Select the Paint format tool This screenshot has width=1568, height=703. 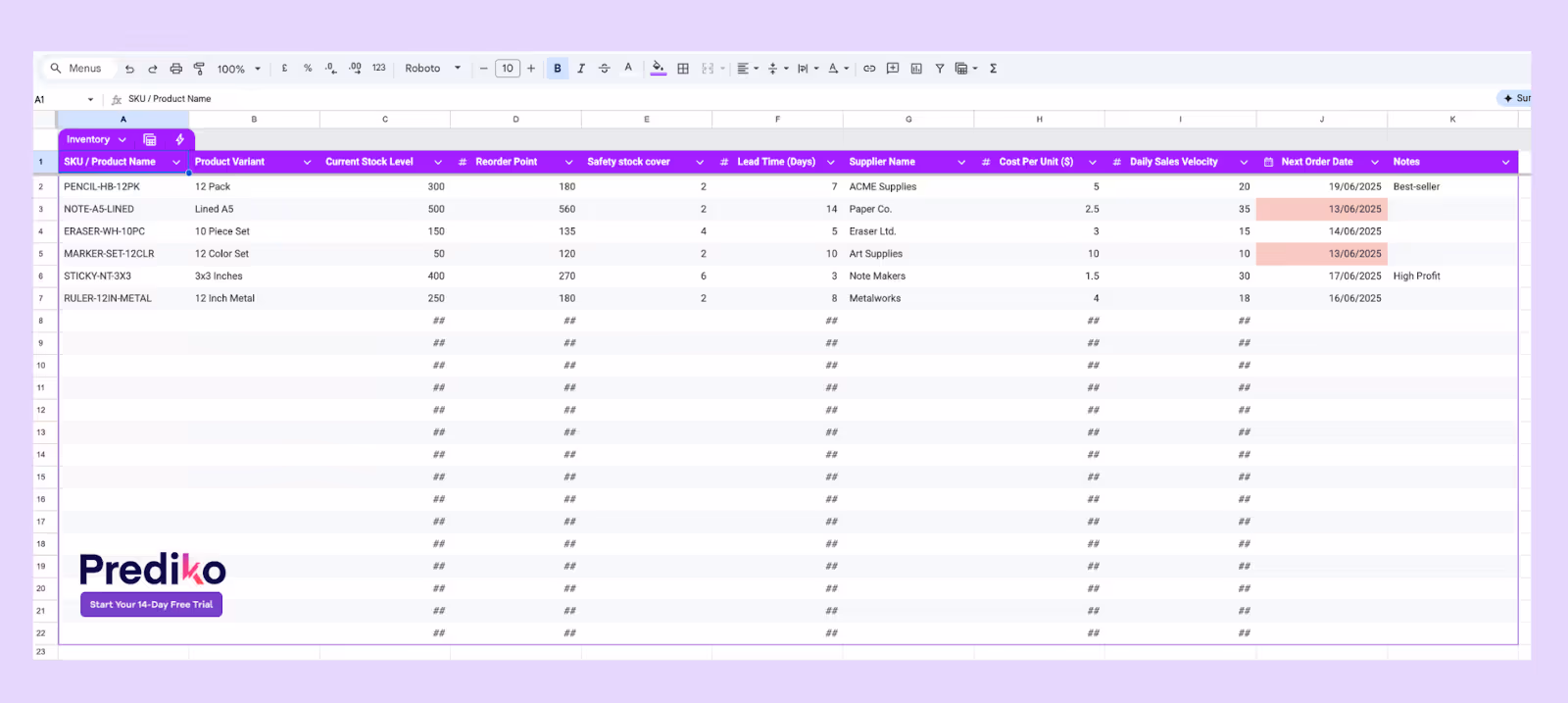(199, 69)
